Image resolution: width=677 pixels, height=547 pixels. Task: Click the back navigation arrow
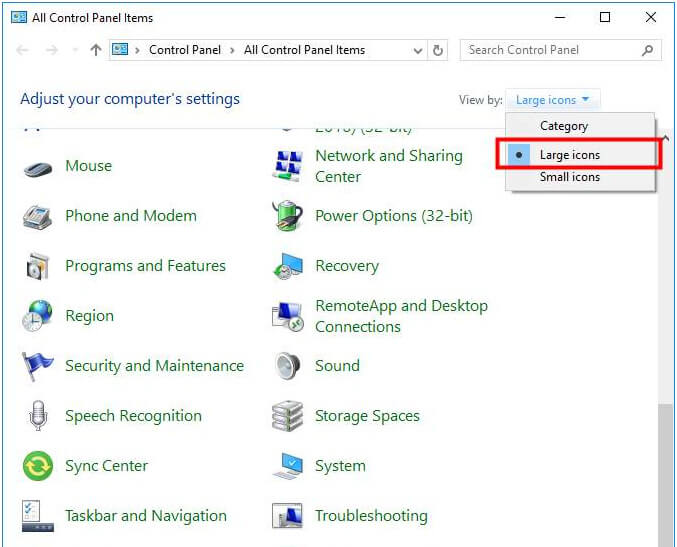22,50
